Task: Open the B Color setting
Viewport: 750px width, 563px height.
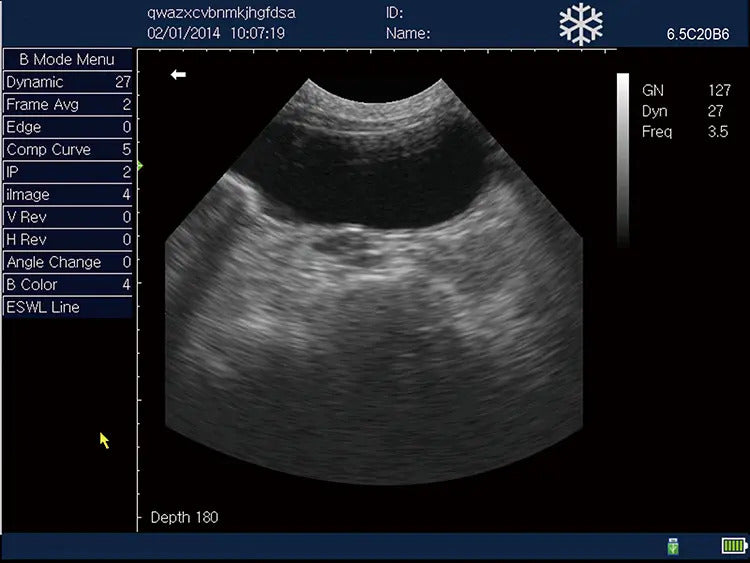Action: coord(68,285)
